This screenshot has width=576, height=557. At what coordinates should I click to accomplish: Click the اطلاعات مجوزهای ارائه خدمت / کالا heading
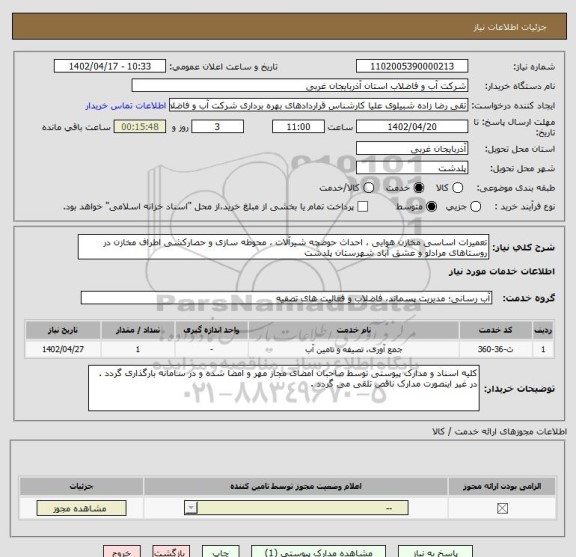pyautogui.click(x=500, y=432)
